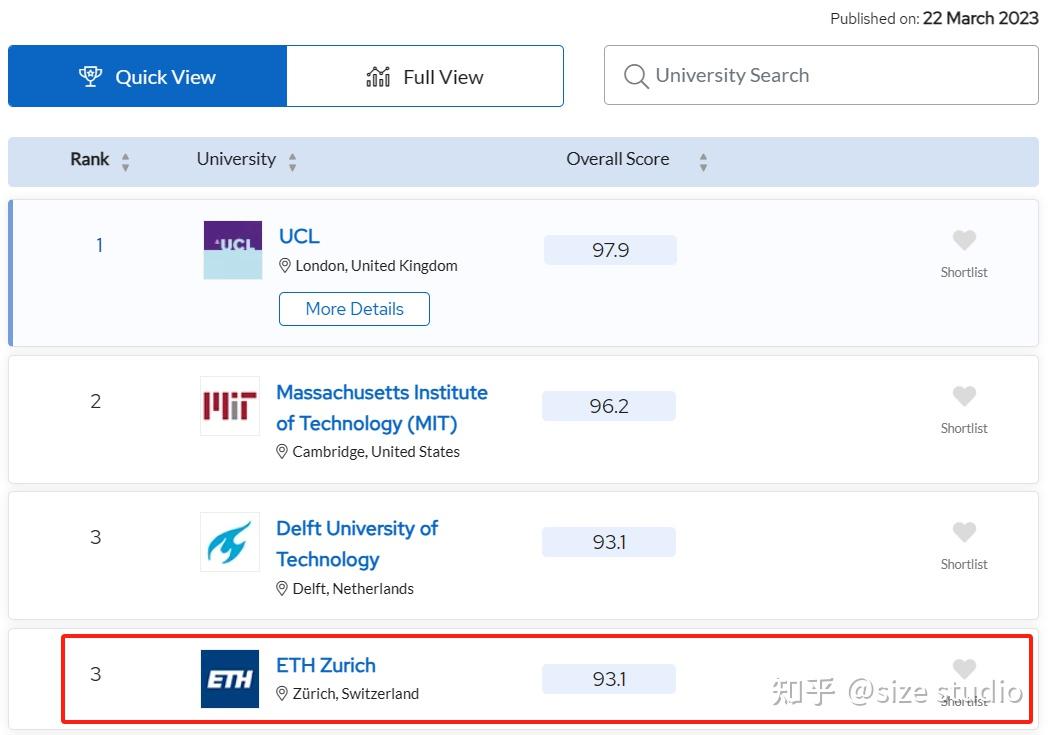Click the 96.2 overall score value
1050x735 pixels.
(609, 406)
